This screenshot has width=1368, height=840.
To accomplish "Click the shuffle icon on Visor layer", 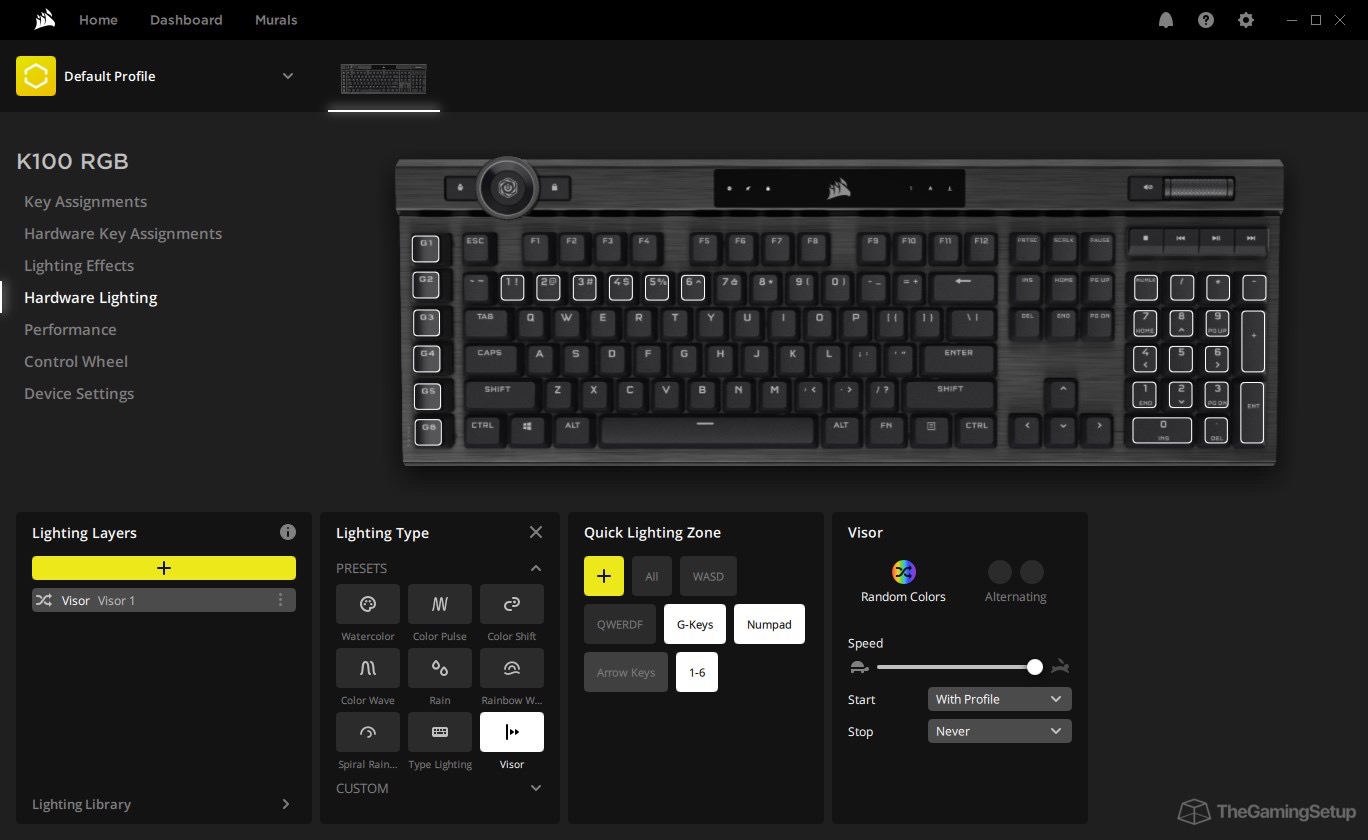I will [x=44, y=600].
